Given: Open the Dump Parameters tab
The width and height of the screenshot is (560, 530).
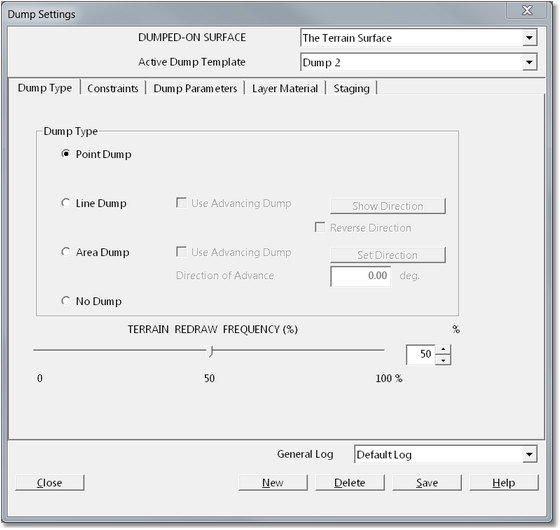Looking at the screenshot, I should pyautogui.click(x=195, y=88).
